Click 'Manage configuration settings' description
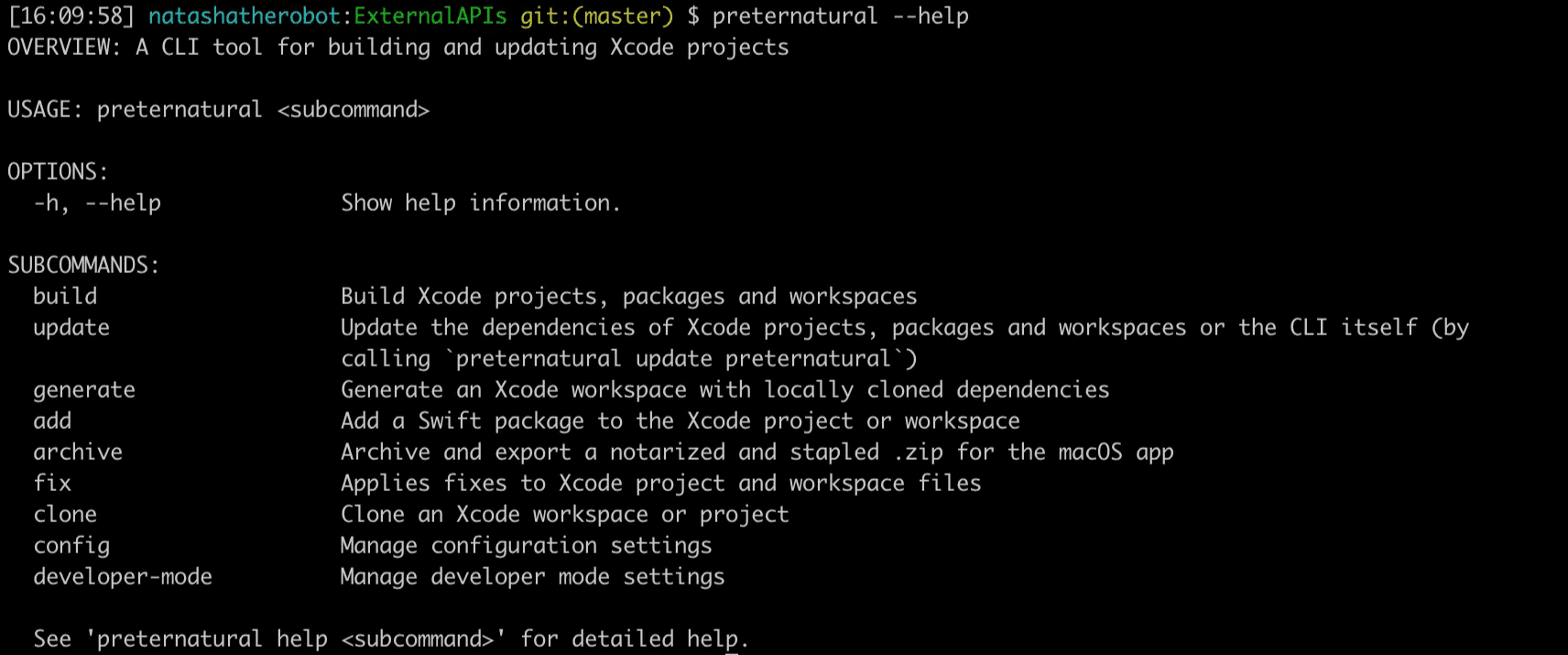The width and height of the screenshot is (1568, 655). tap(527, 546)
